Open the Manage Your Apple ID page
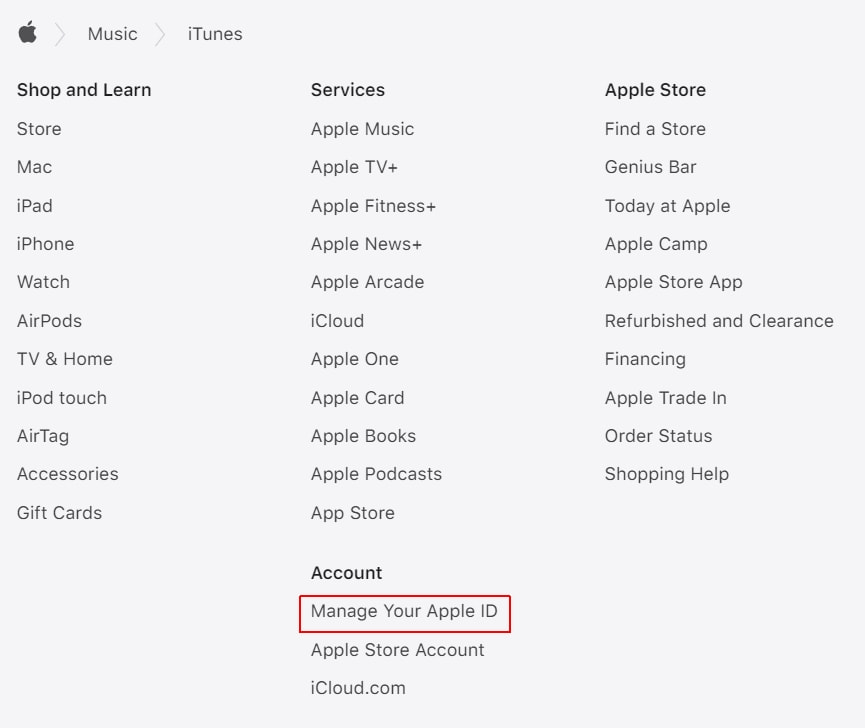This screenshot has height=728, width=865. (x=404, y=611)
